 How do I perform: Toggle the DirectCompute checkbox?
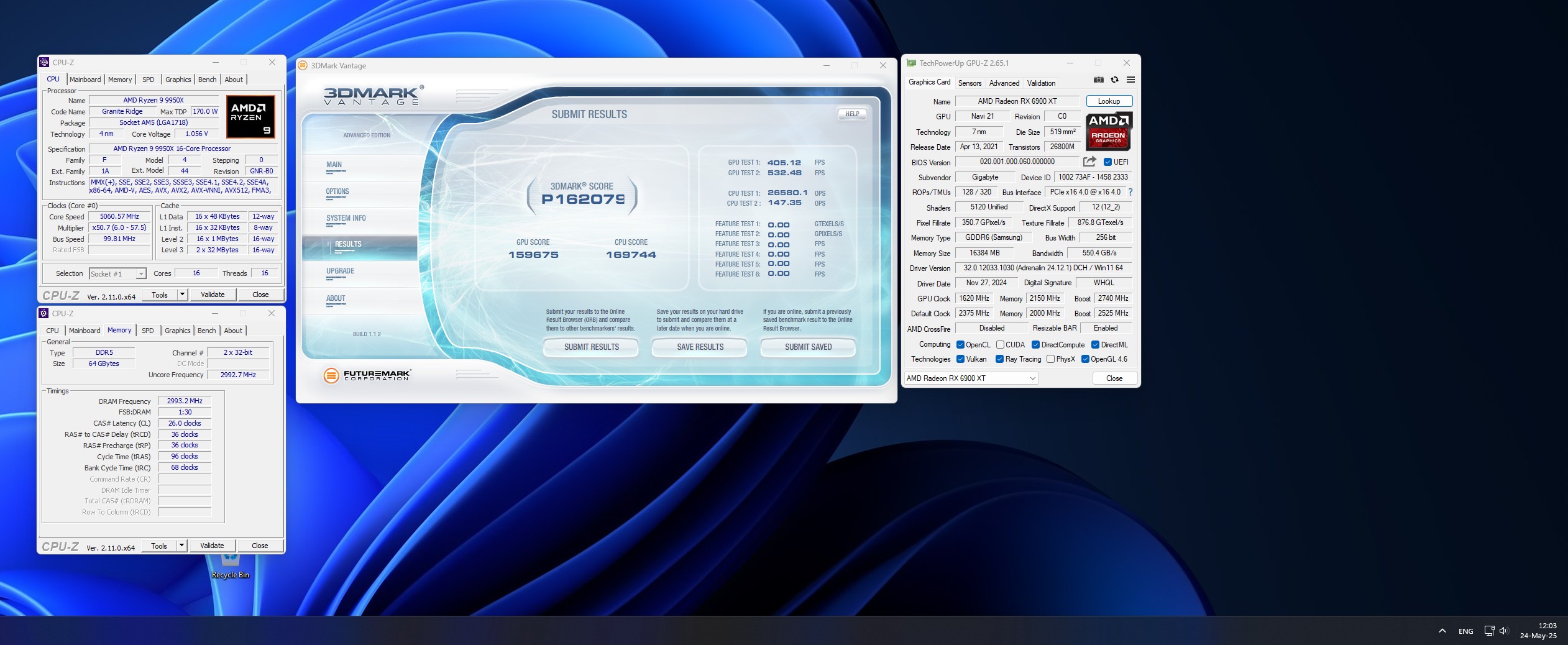pyautogui.click(x=1035, y=345)
